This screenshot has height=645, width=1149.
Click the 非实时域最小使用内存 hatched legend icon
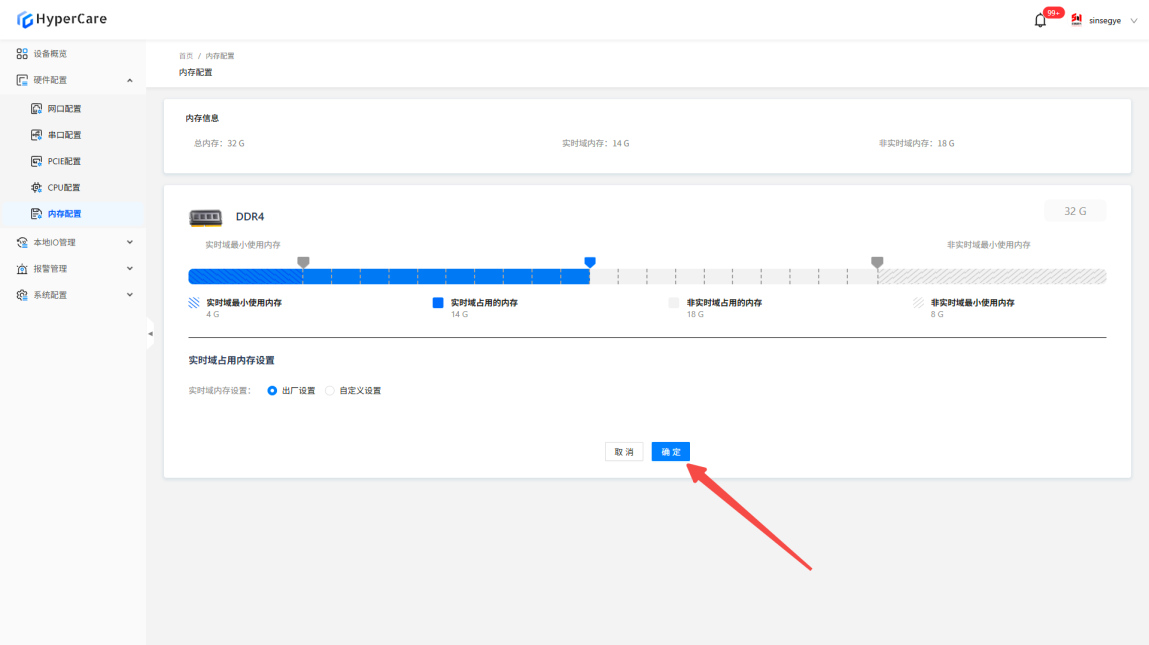[918, 303]
